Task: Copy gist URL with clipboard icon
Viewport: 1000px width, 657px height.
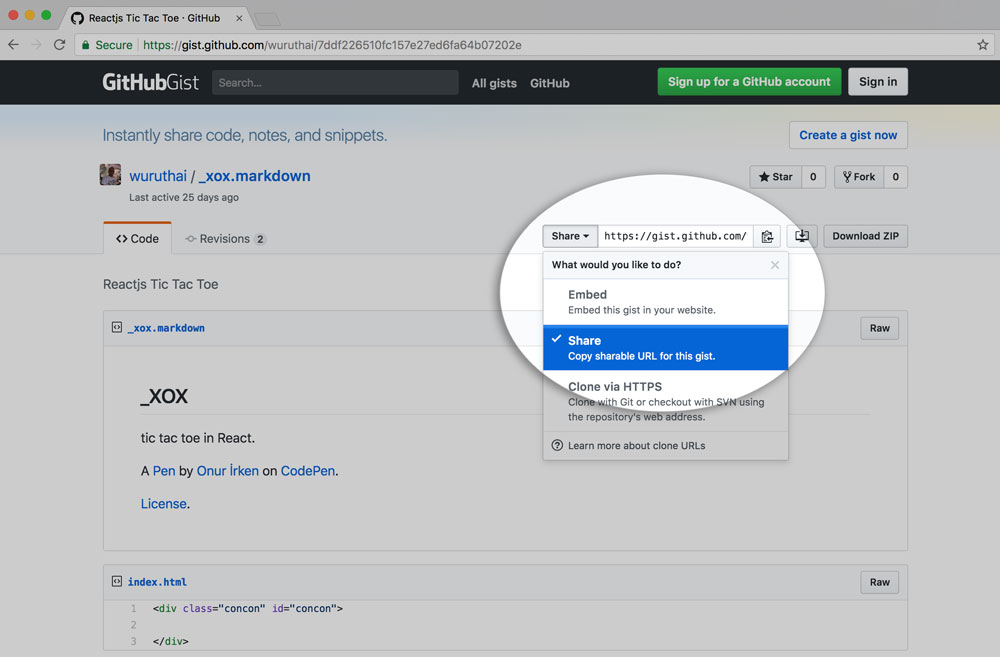Action: tap(767, 236)
